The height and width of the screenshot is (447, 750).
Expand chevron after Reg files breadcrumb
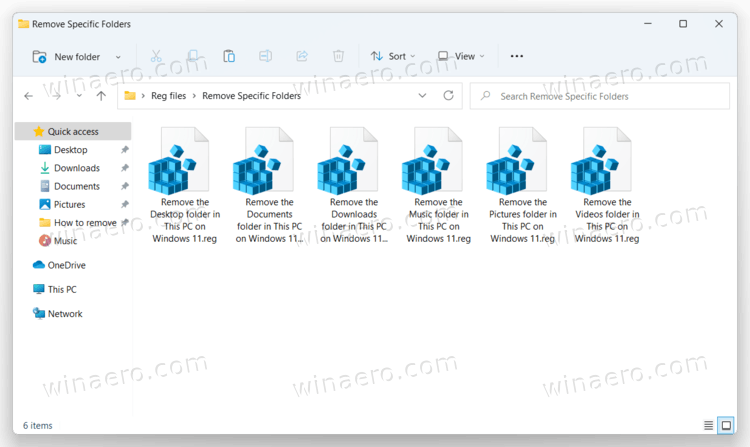click(x=194, y=96)
